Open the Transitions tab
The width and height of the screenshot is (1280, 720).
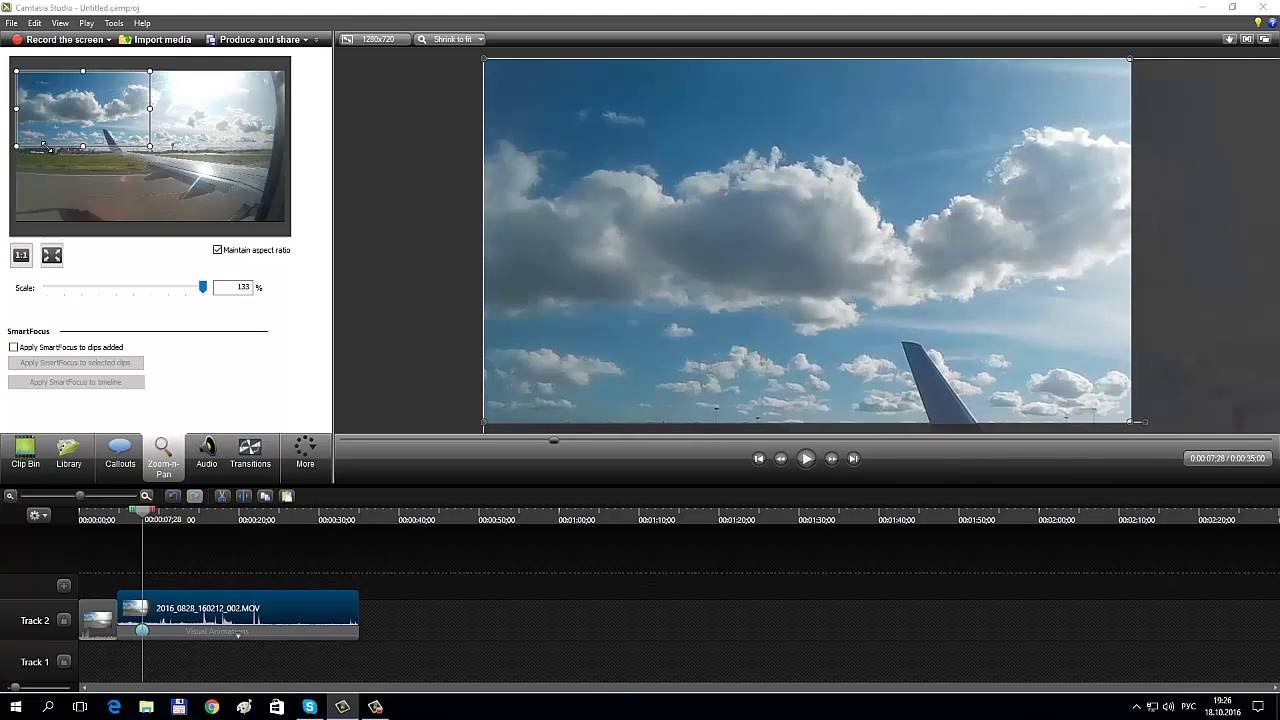tap(250, 453)
